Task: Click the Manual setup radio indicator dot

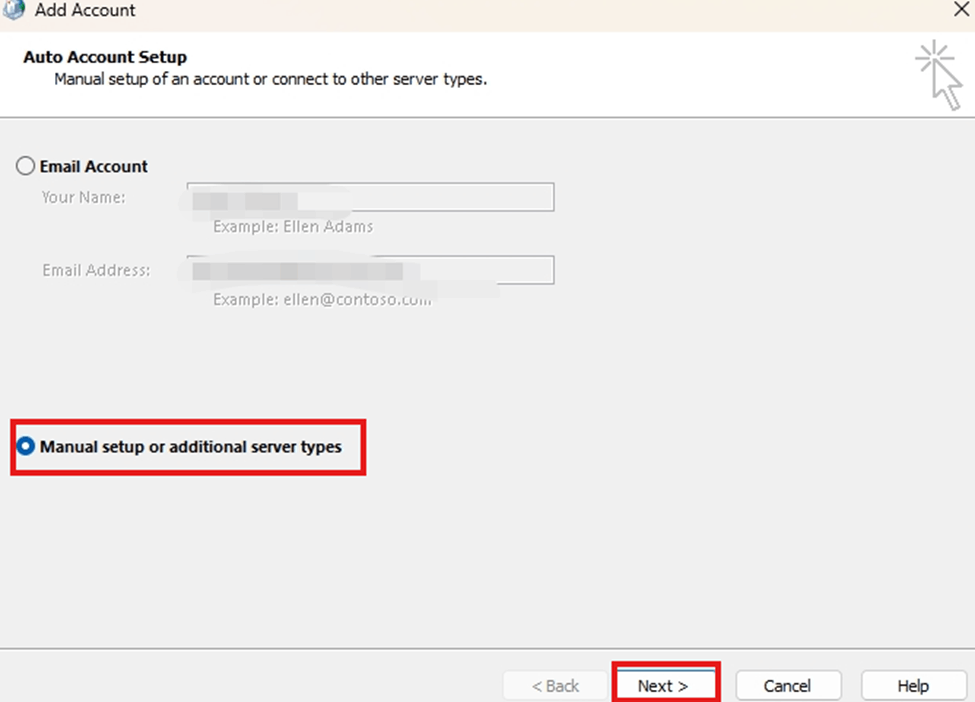Action: 25,447
